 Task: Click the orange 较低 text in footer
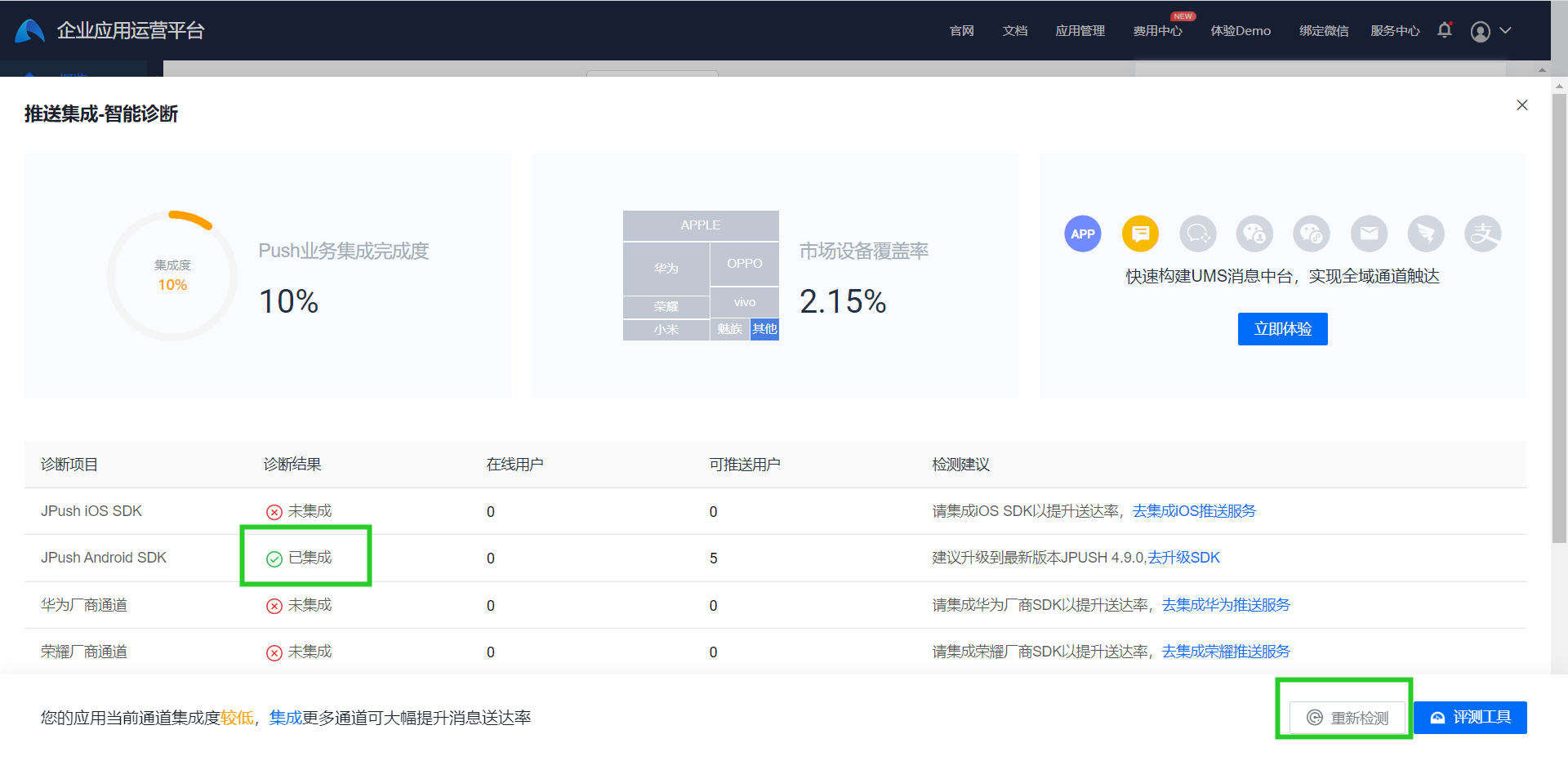[x=237, y=718]
